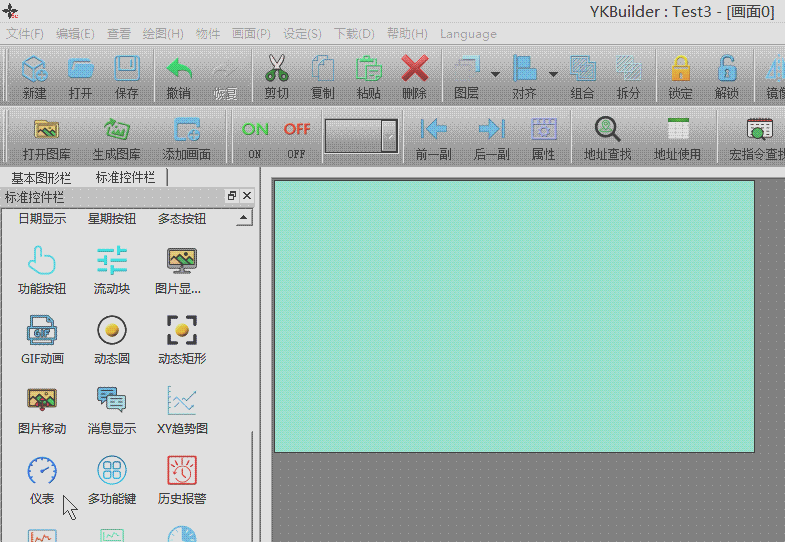Click the teal canvas editing area
This screenshot has width=785, height=542.
[514, 316]
